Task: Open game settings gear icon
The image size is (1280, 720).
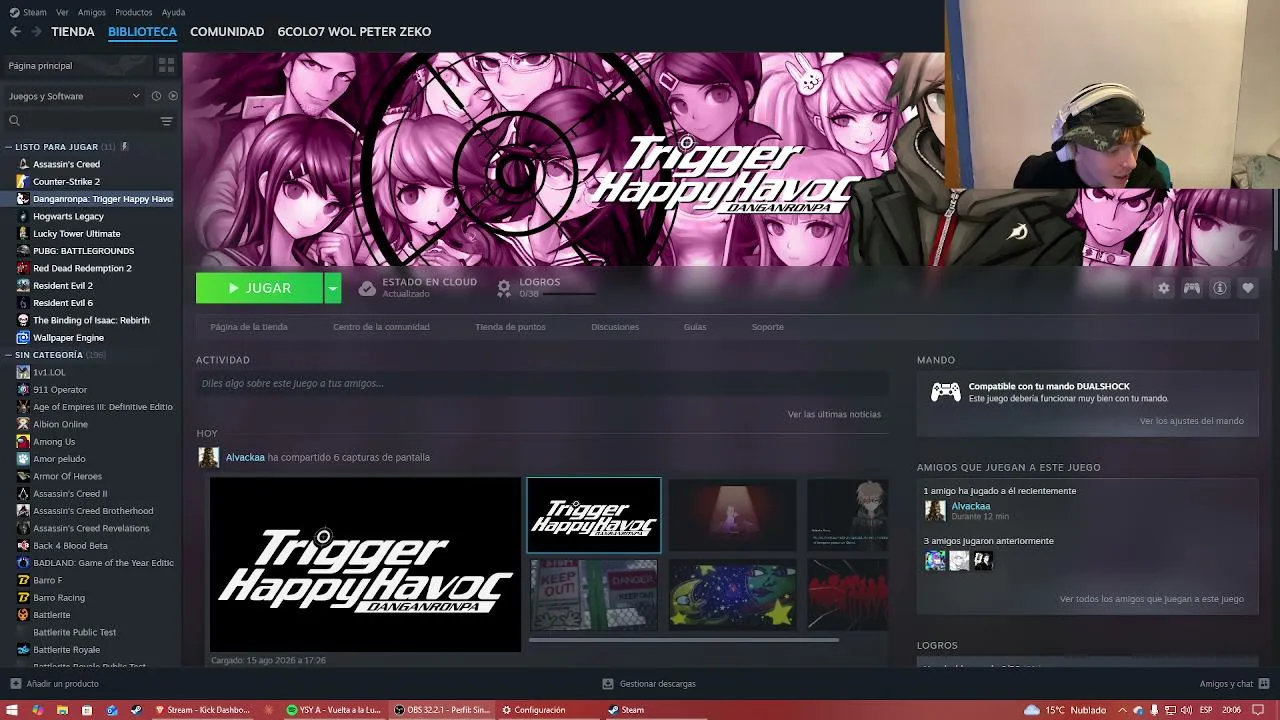Action: tap(1163, 288)
